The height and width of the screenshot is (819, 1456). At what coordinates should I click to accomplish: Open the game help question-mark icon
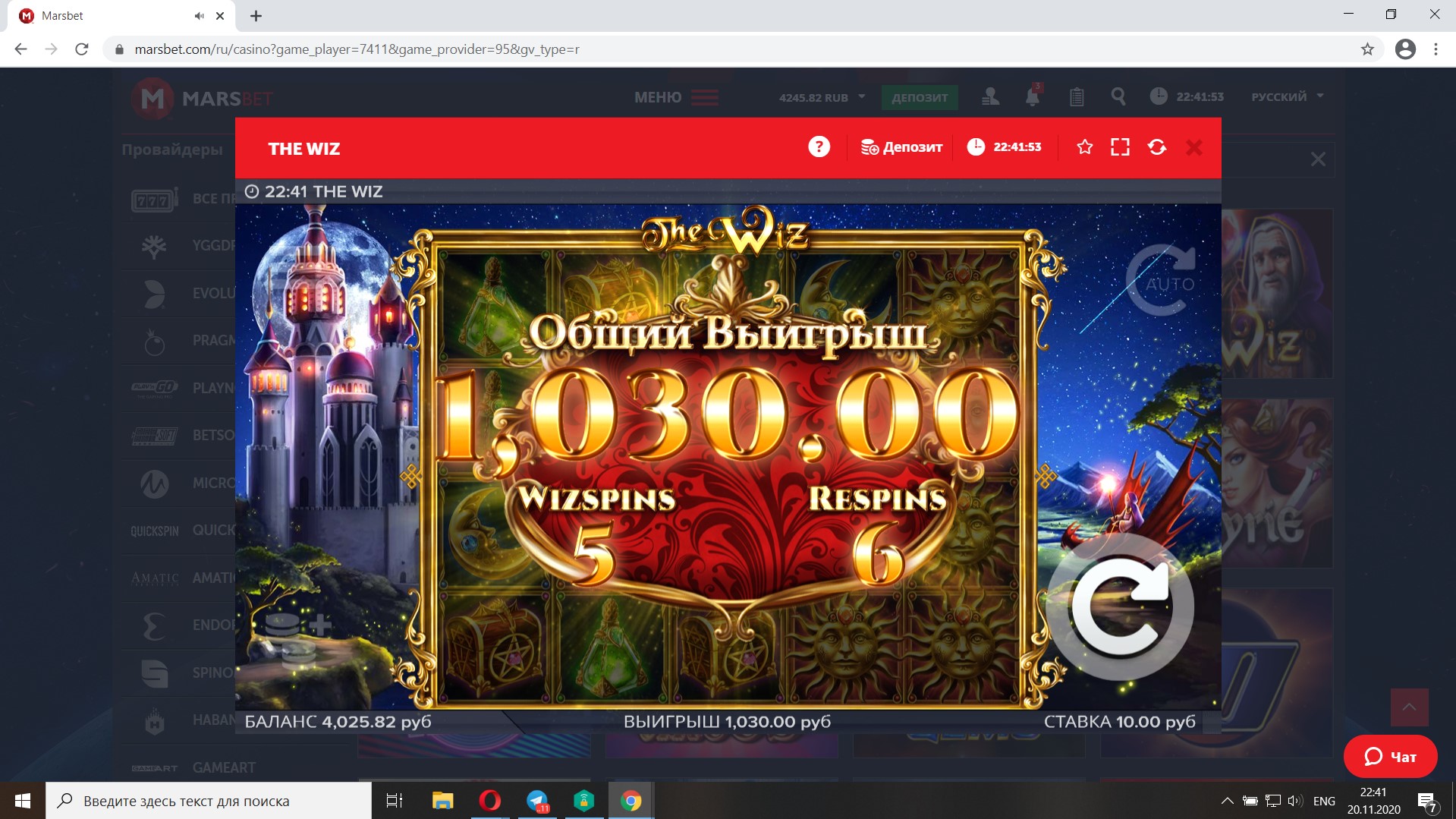(x=819, y=147)
